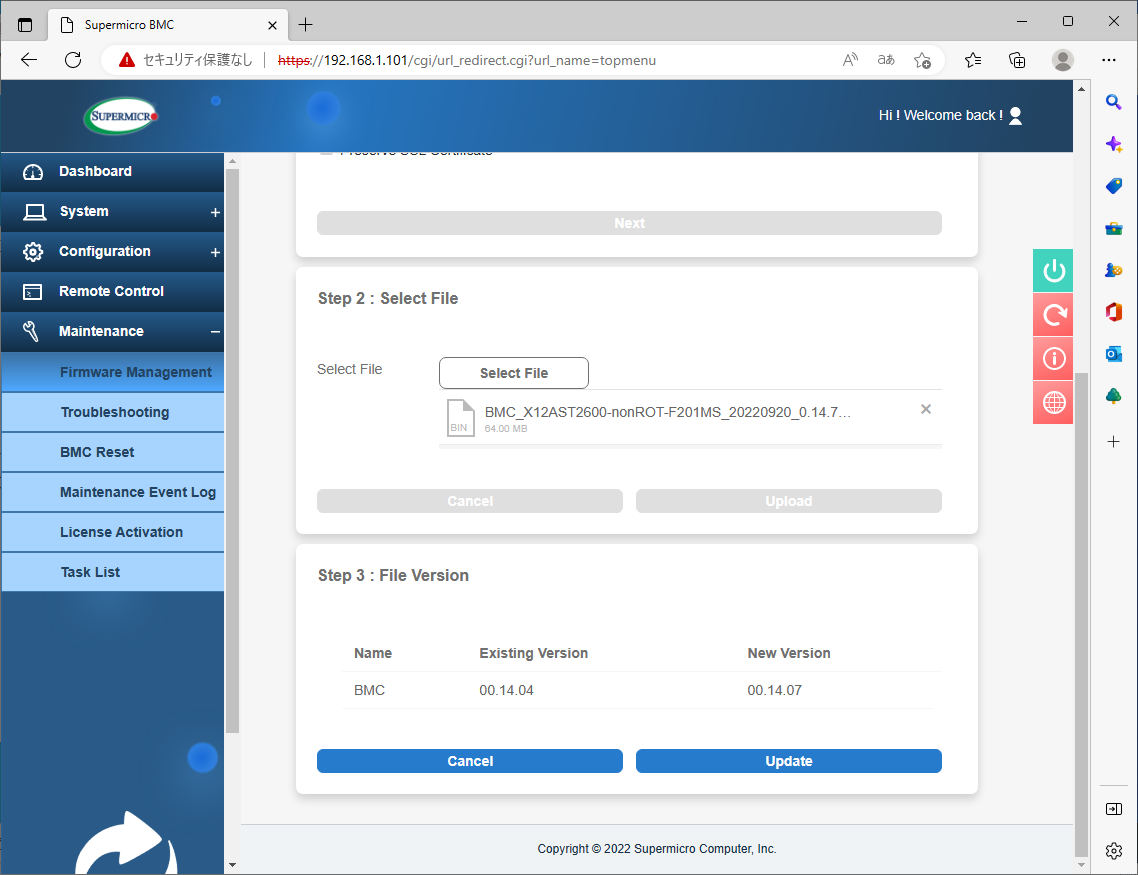Toggle the sidebar panel hide icon

pyautogui.click(x=1113, y=809)
